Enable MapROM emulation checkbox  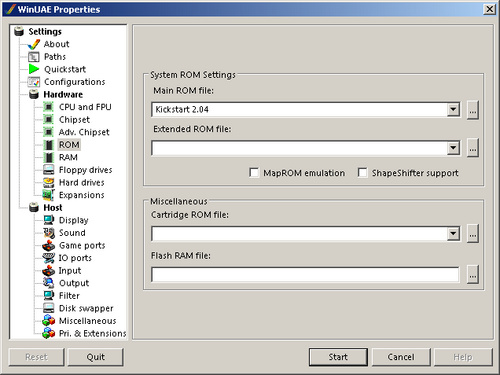(254, 173)
